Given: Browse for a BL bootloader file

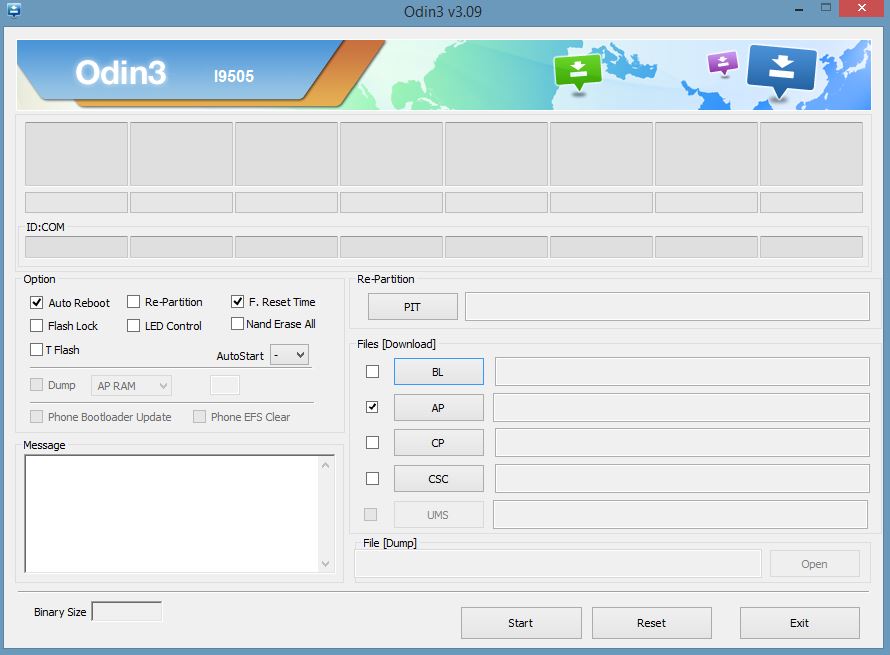Looking at the screenshot, I should click(x=439, y=372).
